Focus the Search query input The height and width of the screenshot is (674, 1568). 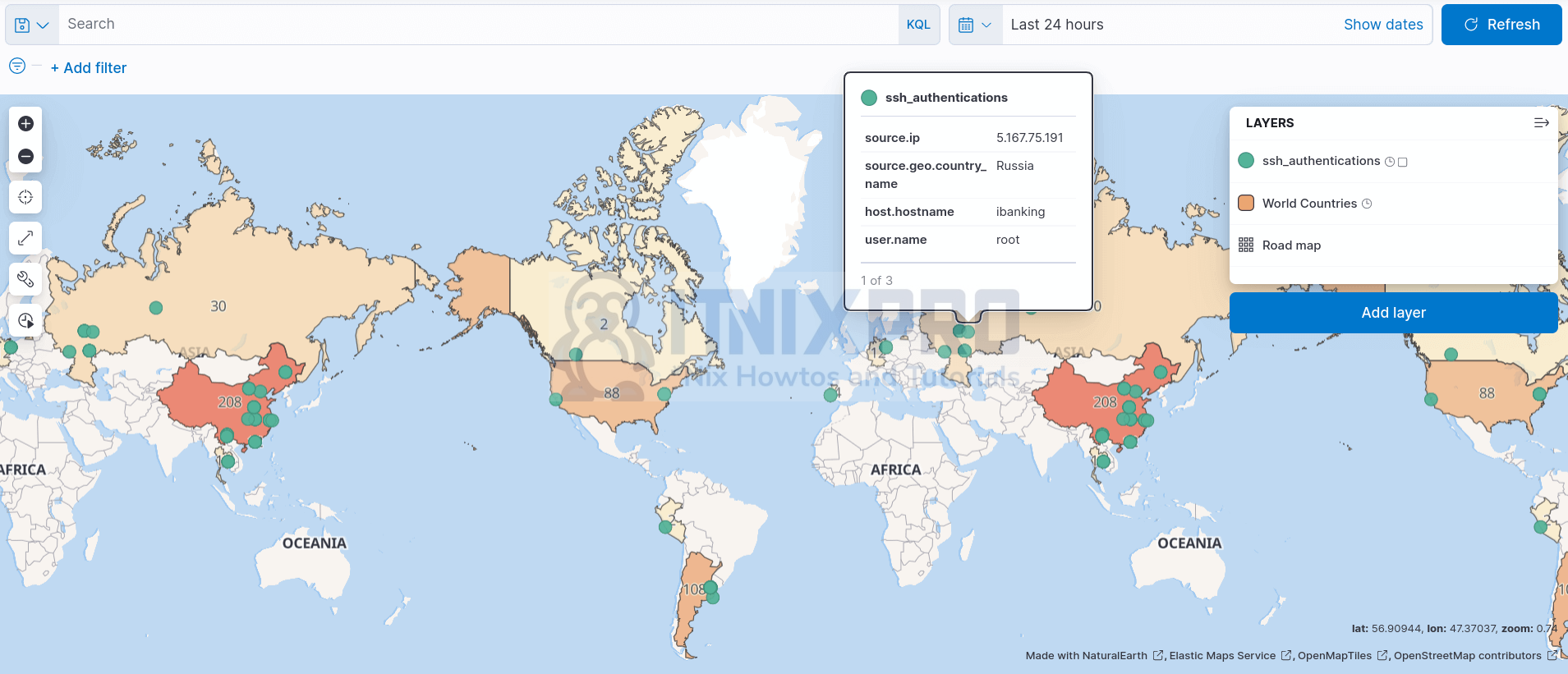479,25
